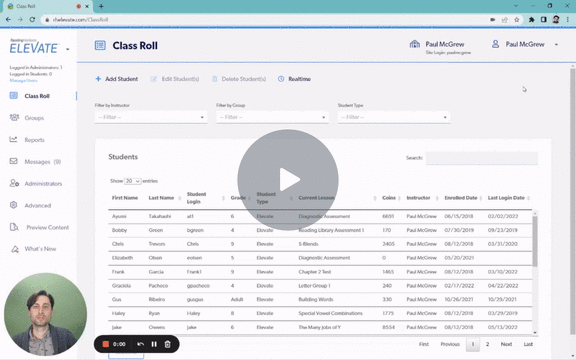Open the browser three-dot menu

pyautogui.click(x=568, y=19)
